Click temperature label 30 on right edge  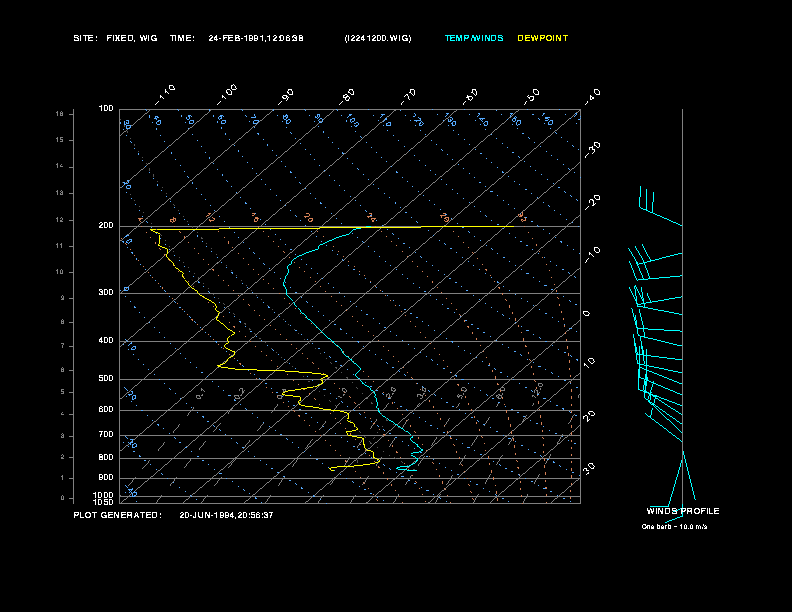tap(589, 468)
